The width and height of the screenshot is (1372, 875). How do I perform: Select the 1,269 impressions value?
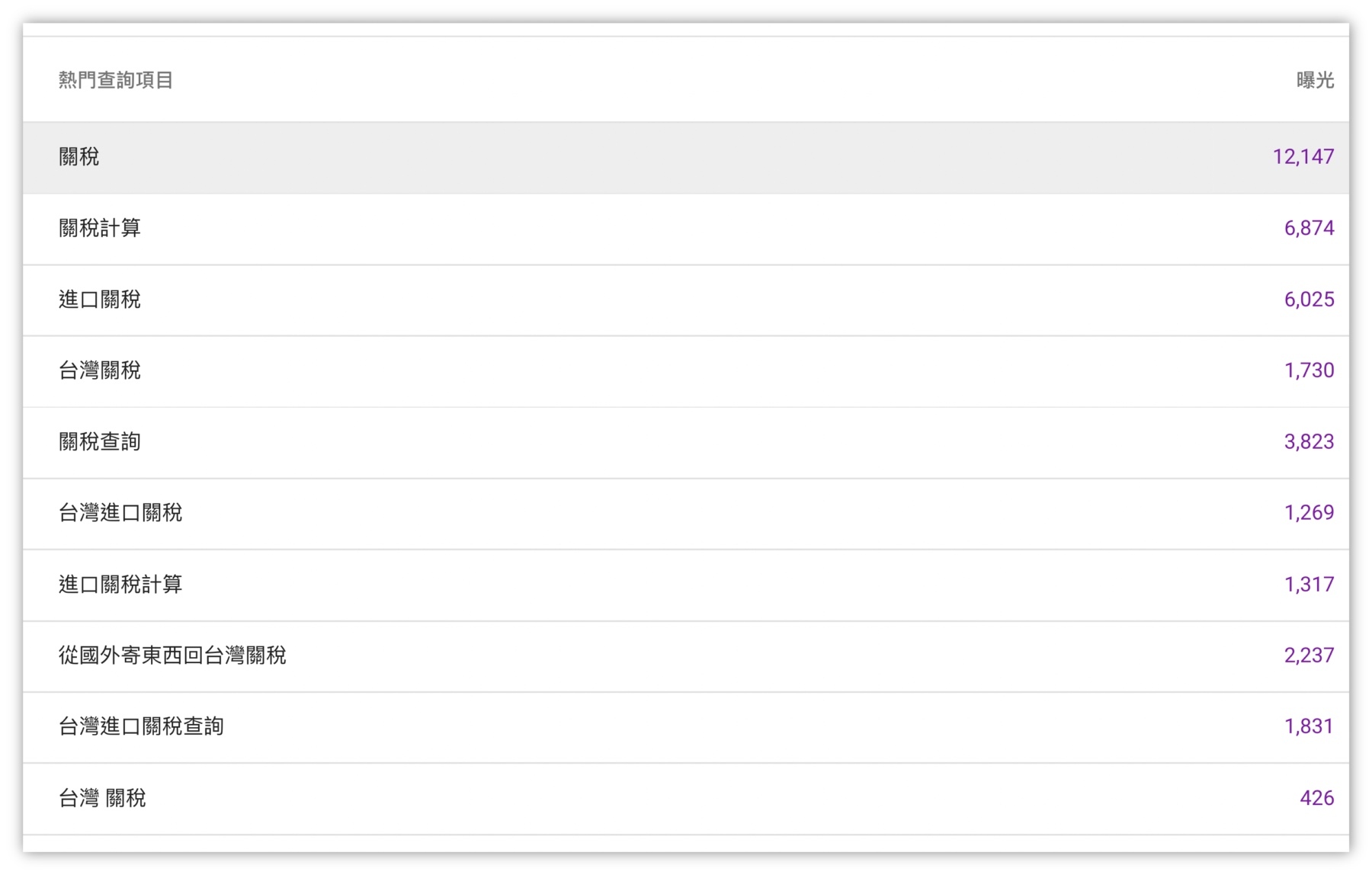pos(1309,513)
